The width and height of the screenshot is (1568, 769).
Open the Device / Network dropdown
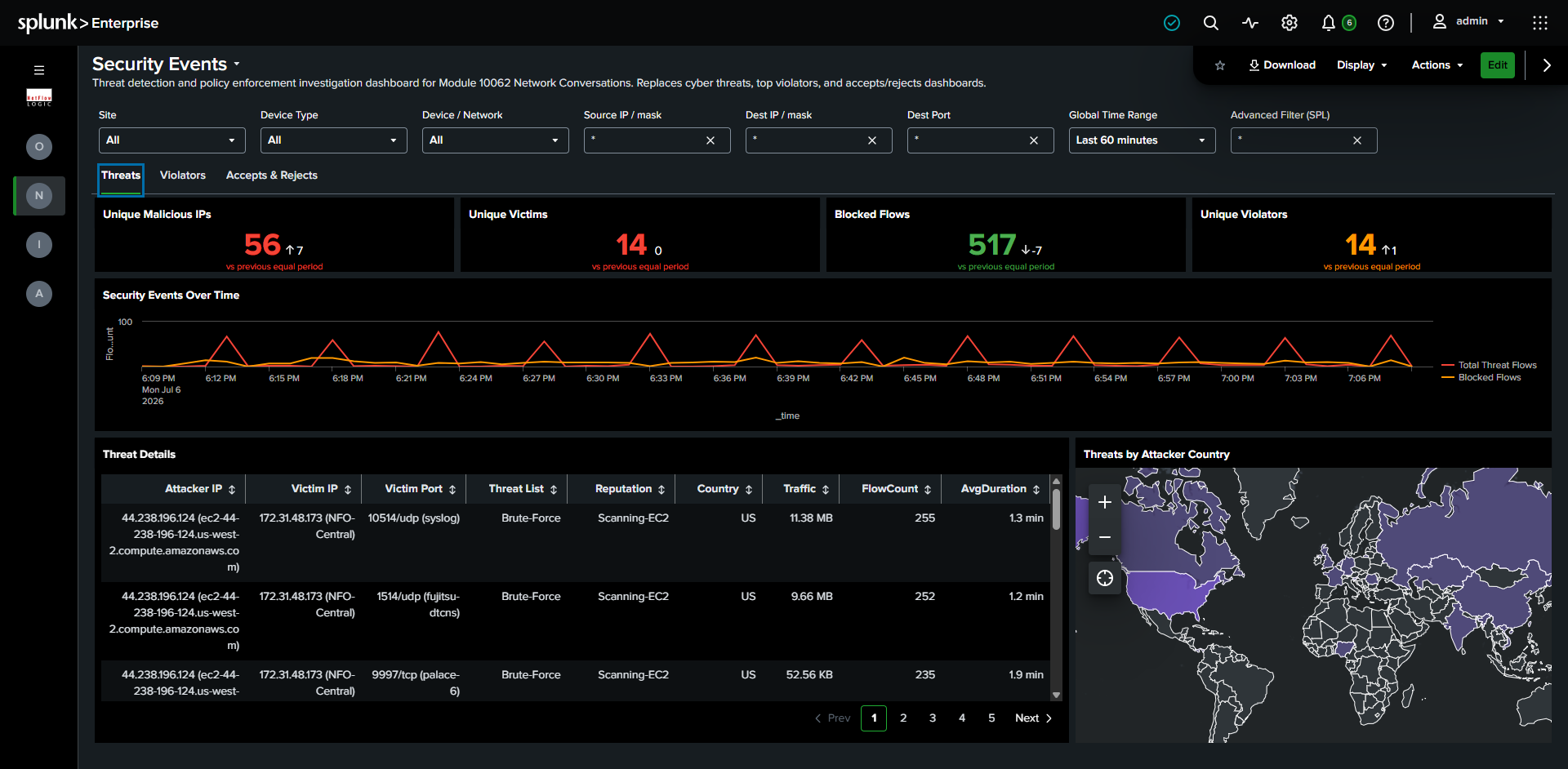pos(496,140)
